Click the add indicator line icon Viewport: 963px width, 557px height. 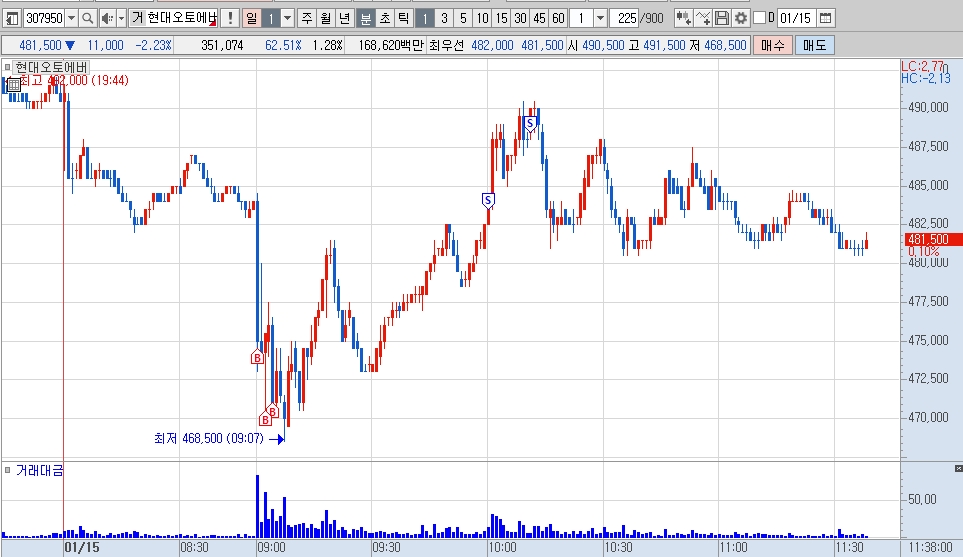coord(703,18)
